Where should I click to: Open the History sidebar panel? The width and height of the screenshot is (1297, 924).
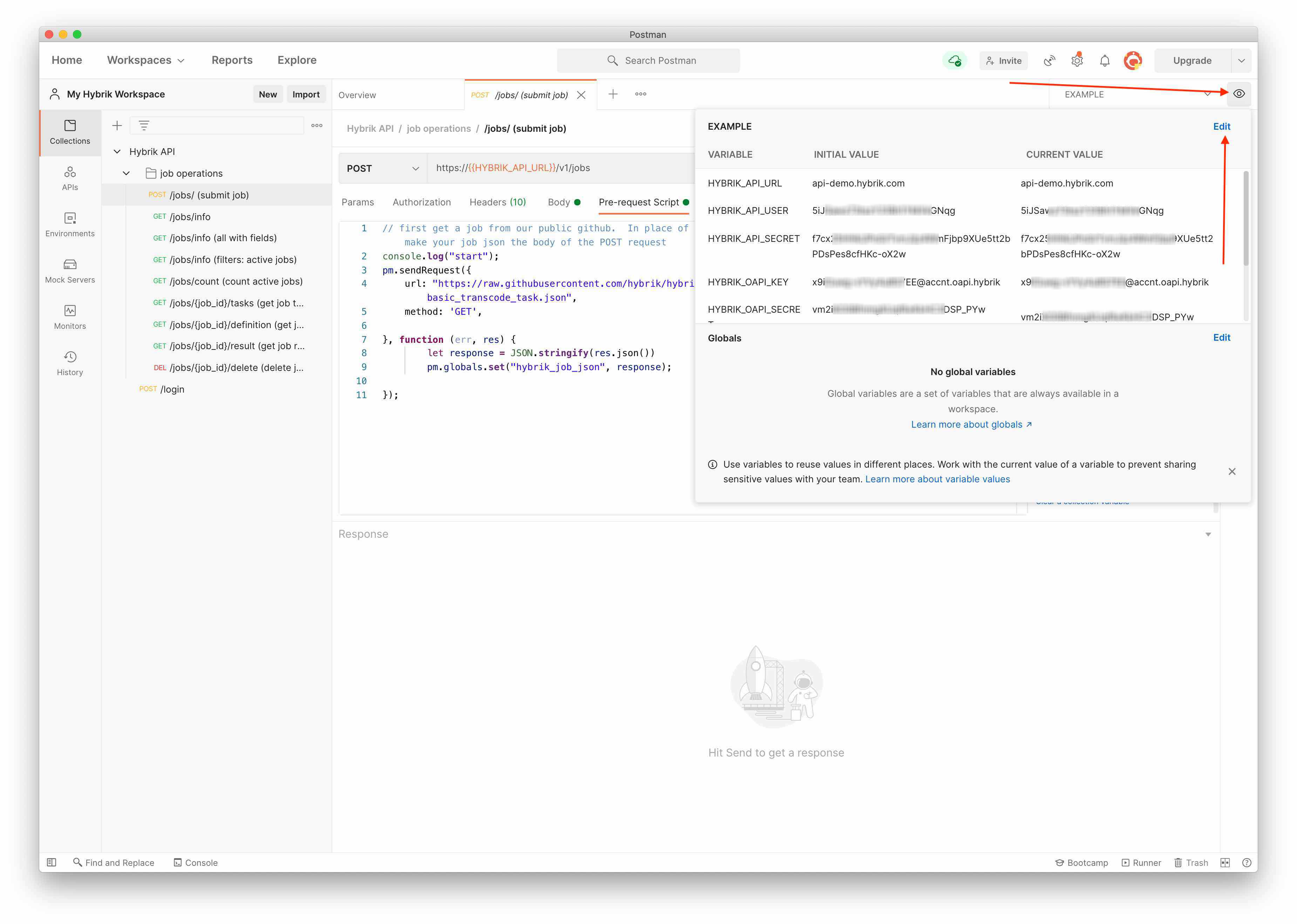coord(69,363)
